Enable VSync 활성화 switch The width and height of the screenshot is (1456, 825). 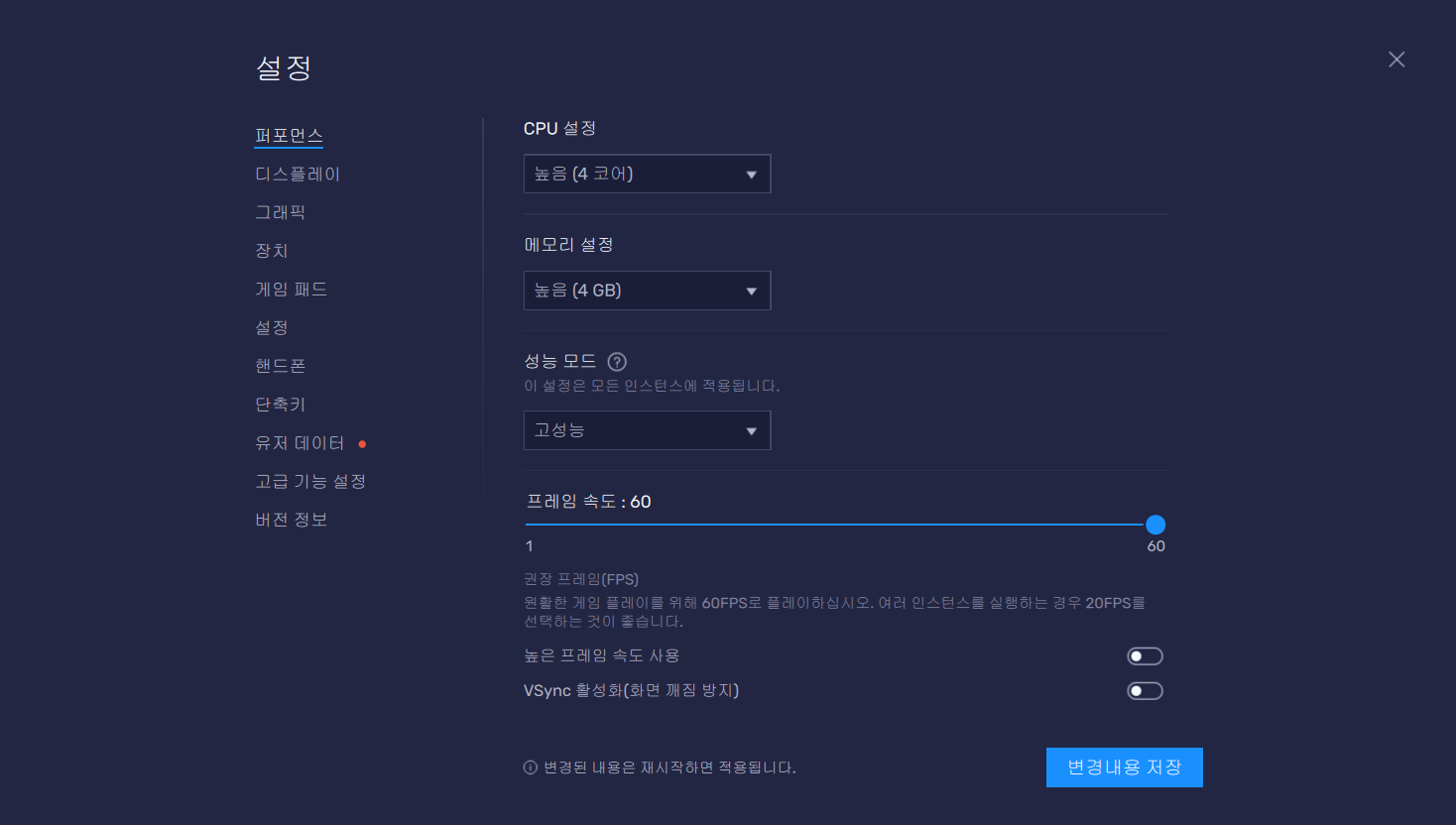(1145, 691)
